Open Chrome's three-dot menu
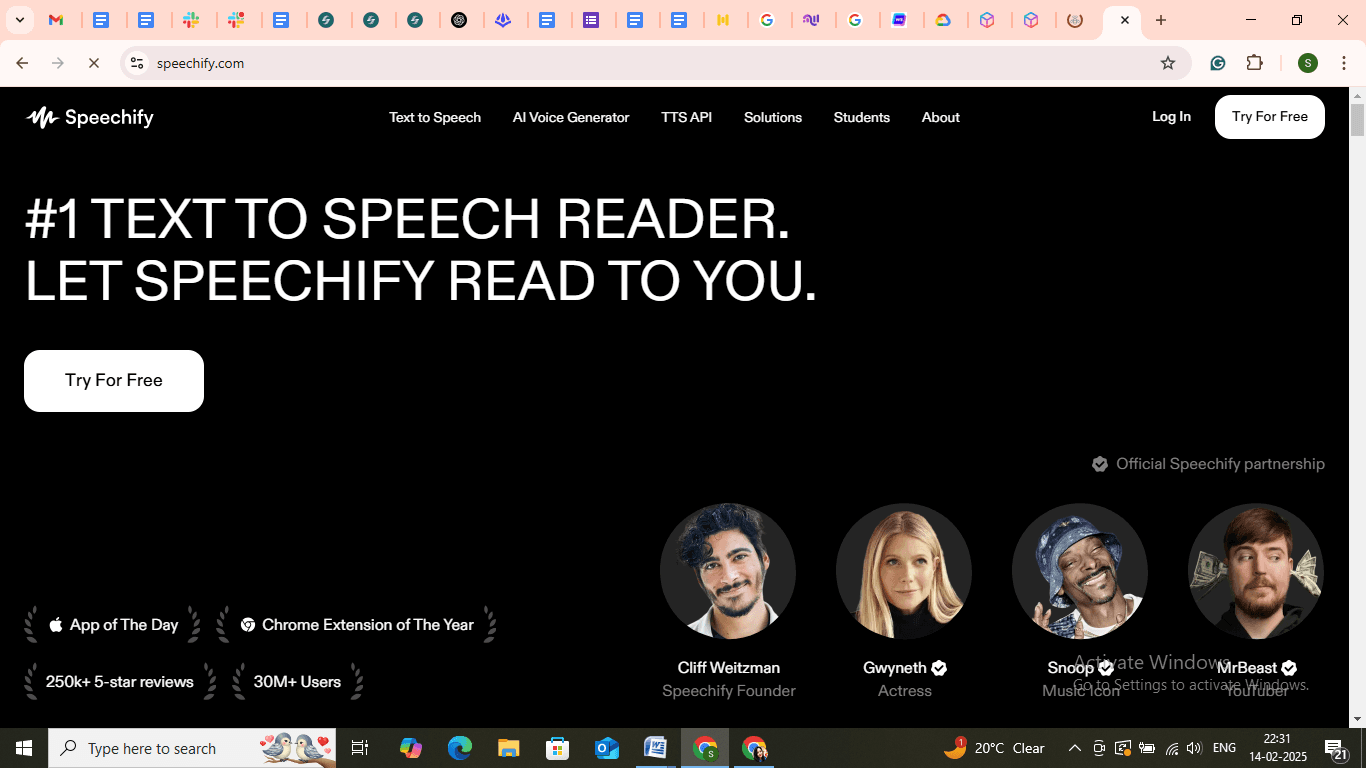 coord(1345,63)
